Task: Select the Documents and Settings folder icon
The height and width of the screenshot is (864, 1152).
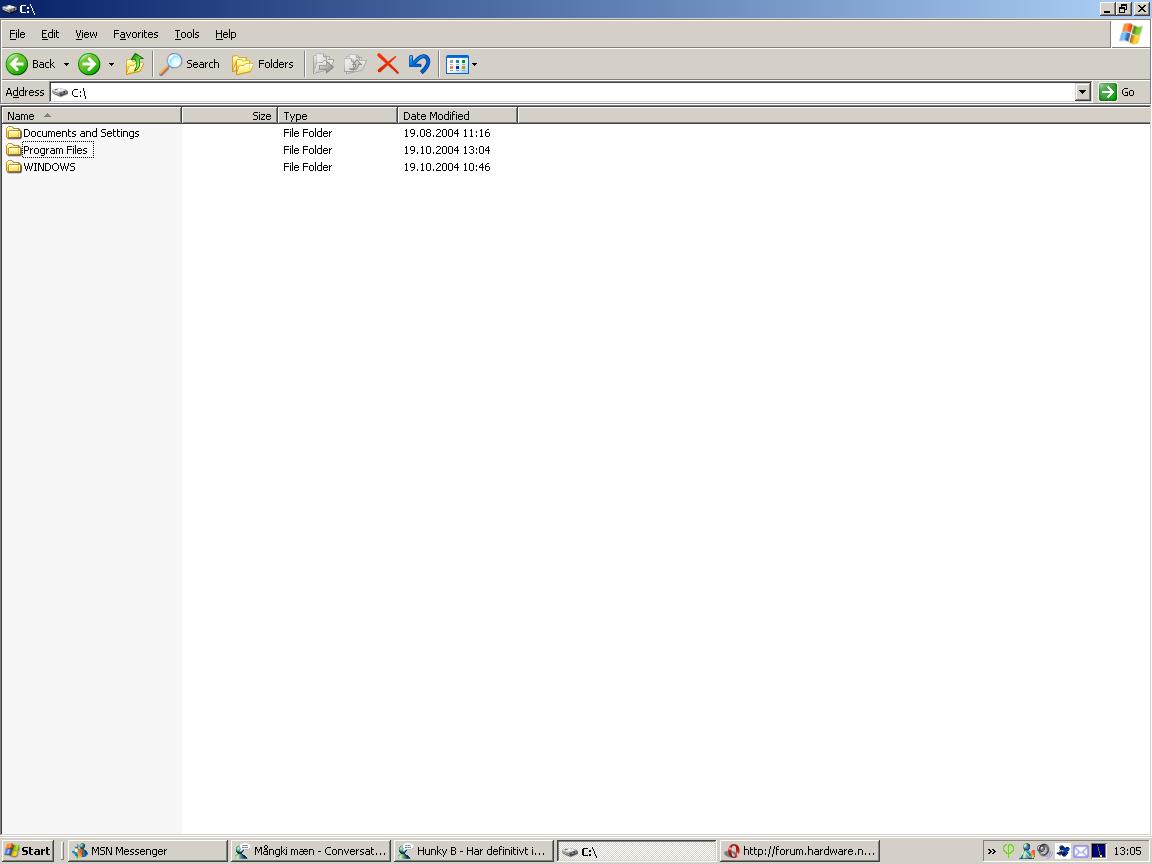Action: click(x=13, y=133)
